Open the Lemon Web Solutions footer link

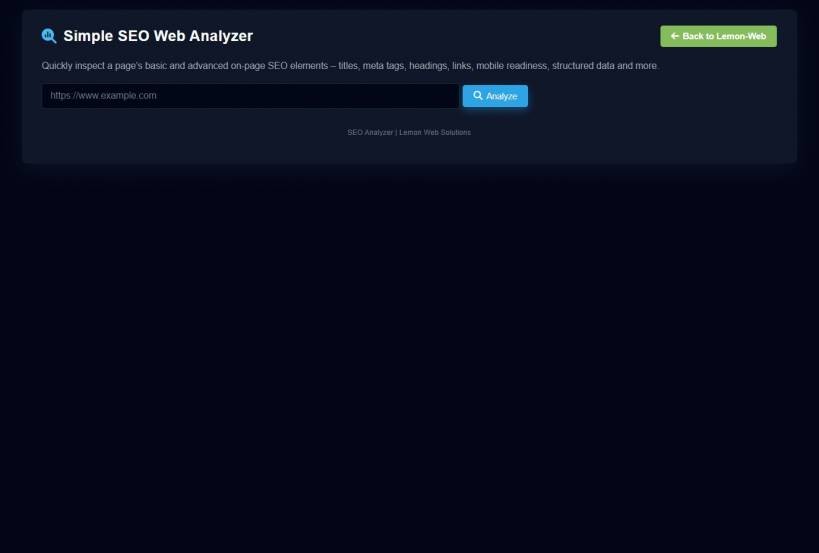[435, 132]
